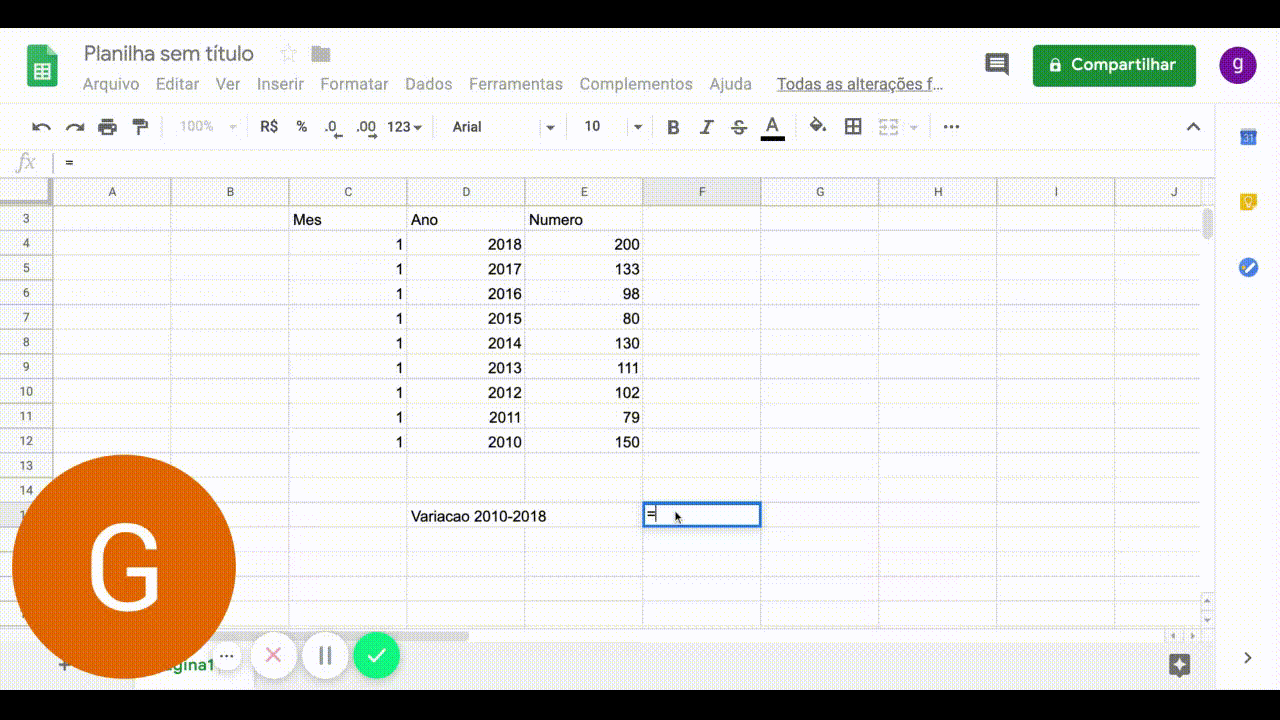Select column F header

pyautogui.click(x=702, y=192)
